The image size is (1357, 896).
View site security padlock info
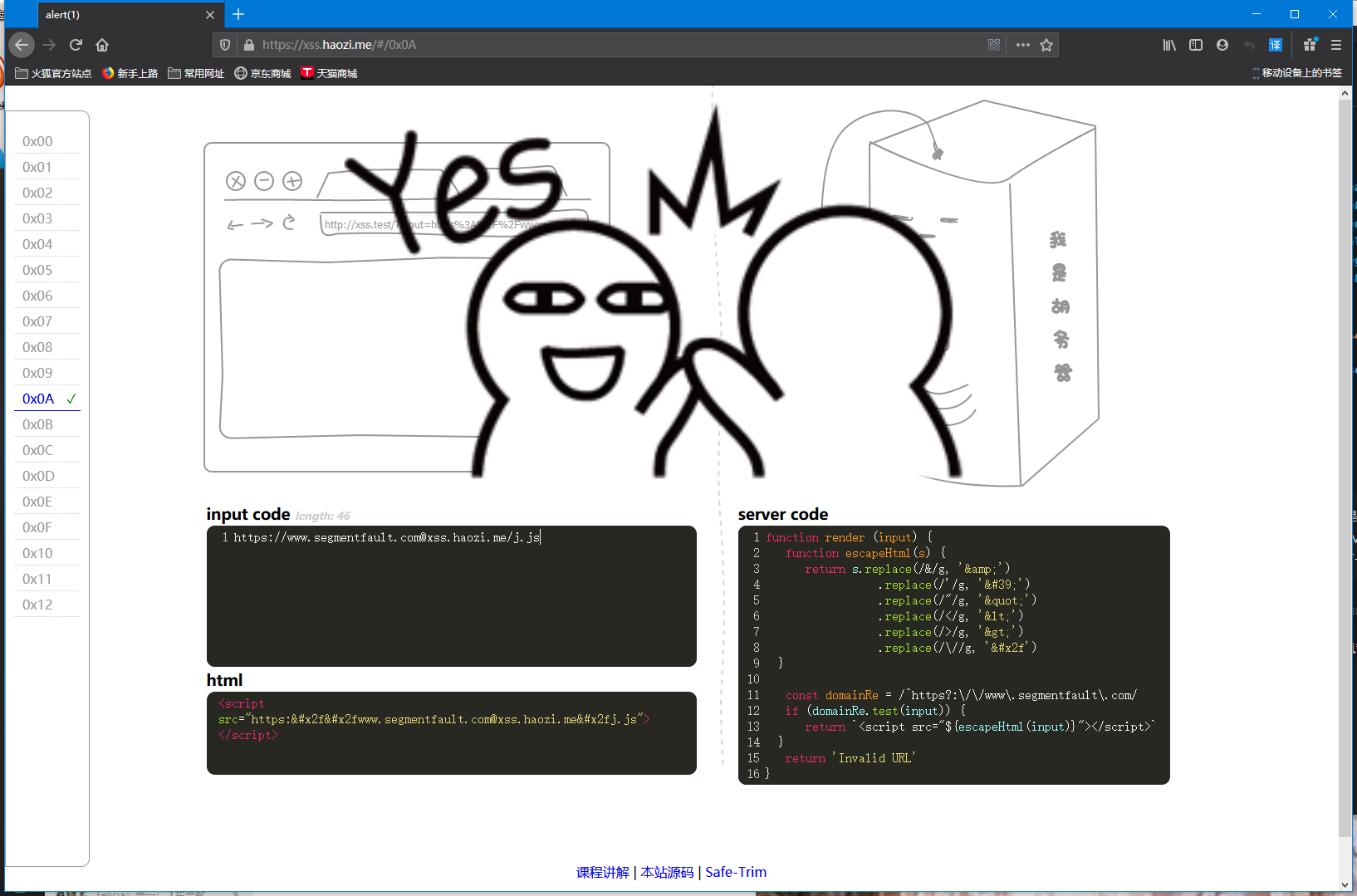tap(248, 45)
